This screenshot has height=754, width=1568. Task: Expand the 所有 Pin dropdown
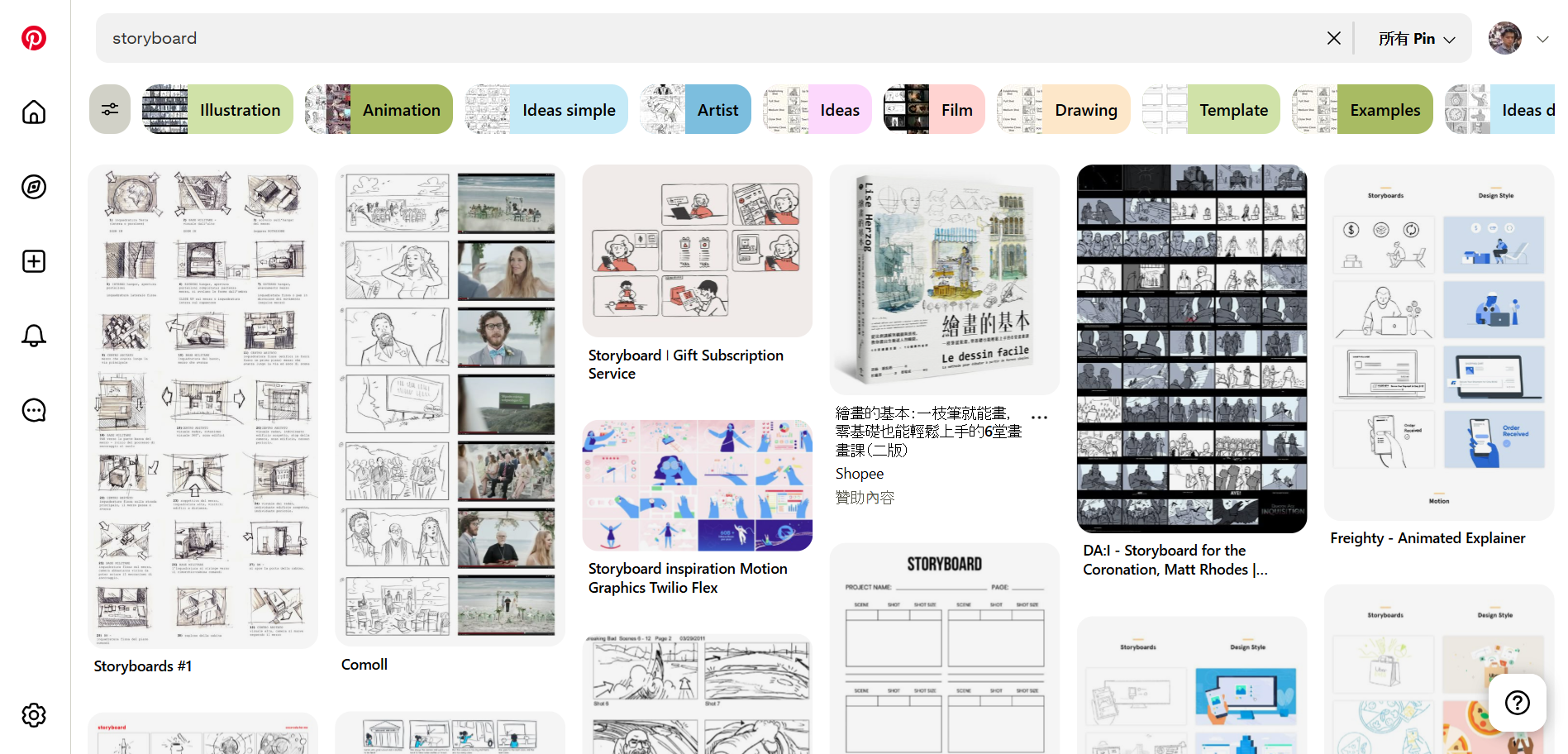click(1416, 39)
